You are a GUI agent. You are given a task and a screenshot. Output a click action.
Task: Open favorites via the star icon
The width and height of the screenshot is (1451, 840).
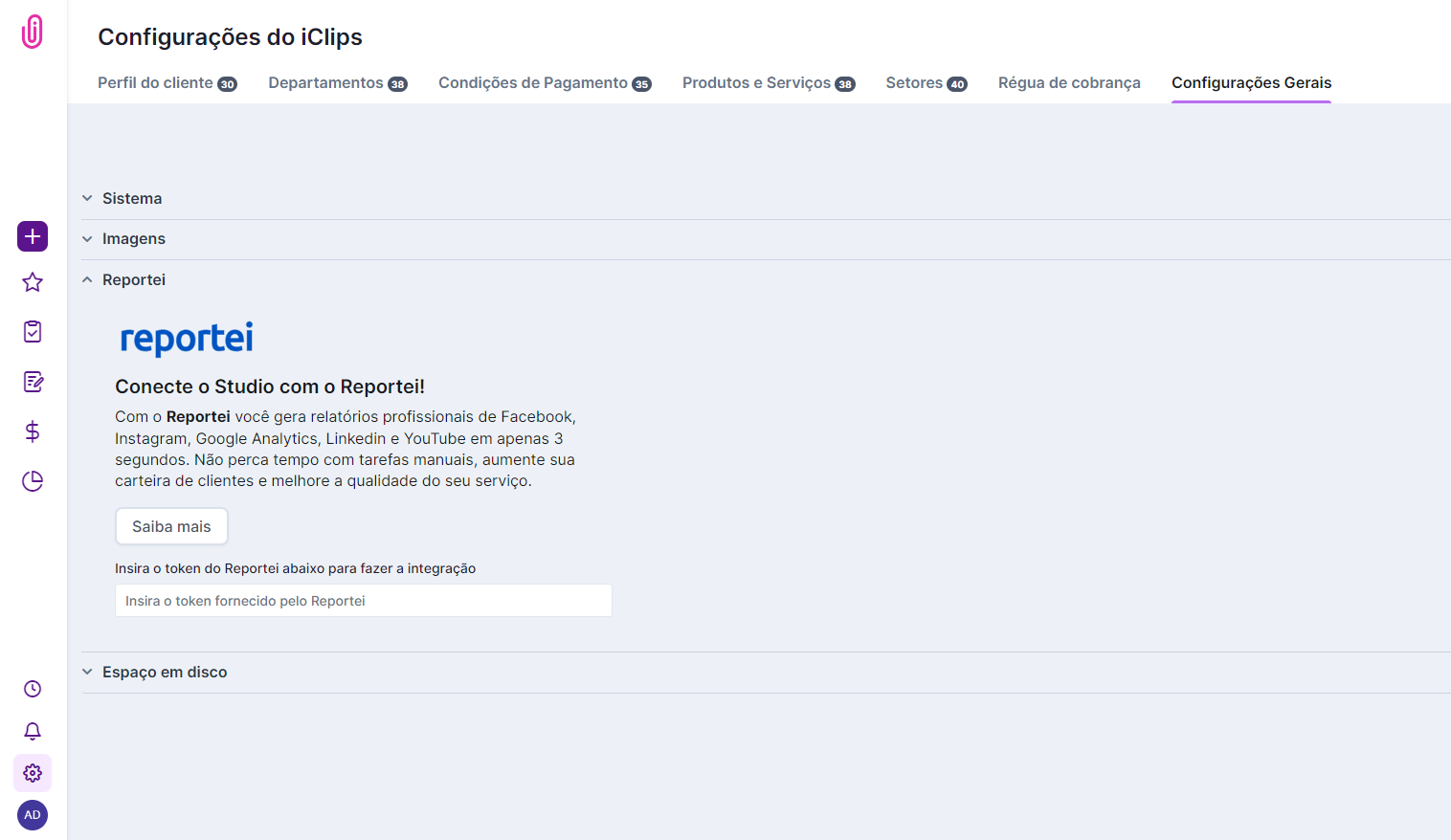(32, 281)
